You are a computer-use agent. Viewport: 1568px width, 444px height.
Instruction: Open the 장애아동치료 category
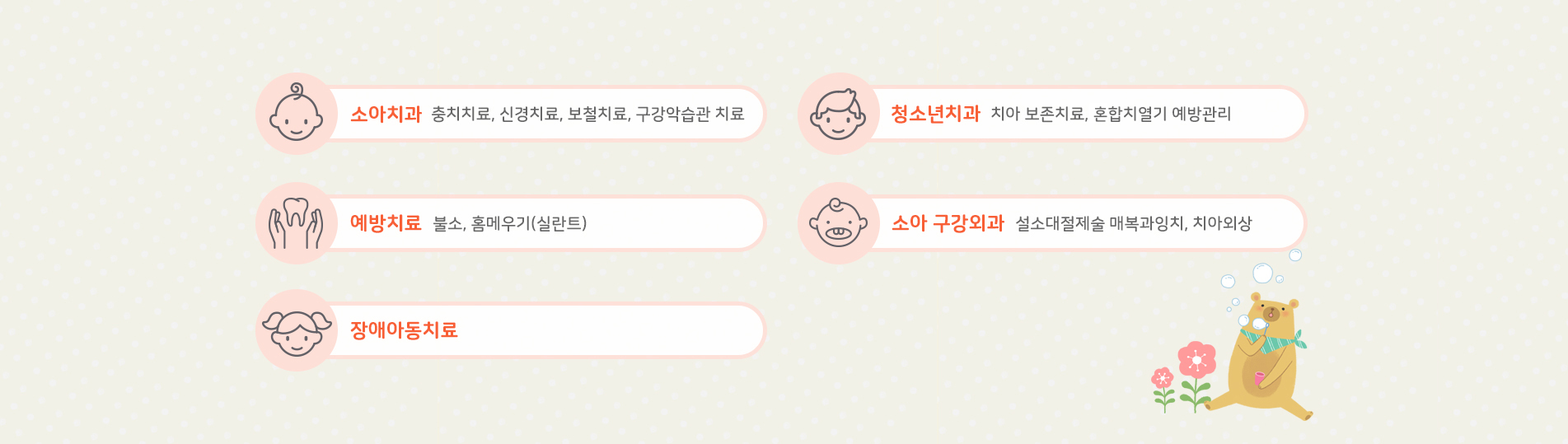[404, 330]
